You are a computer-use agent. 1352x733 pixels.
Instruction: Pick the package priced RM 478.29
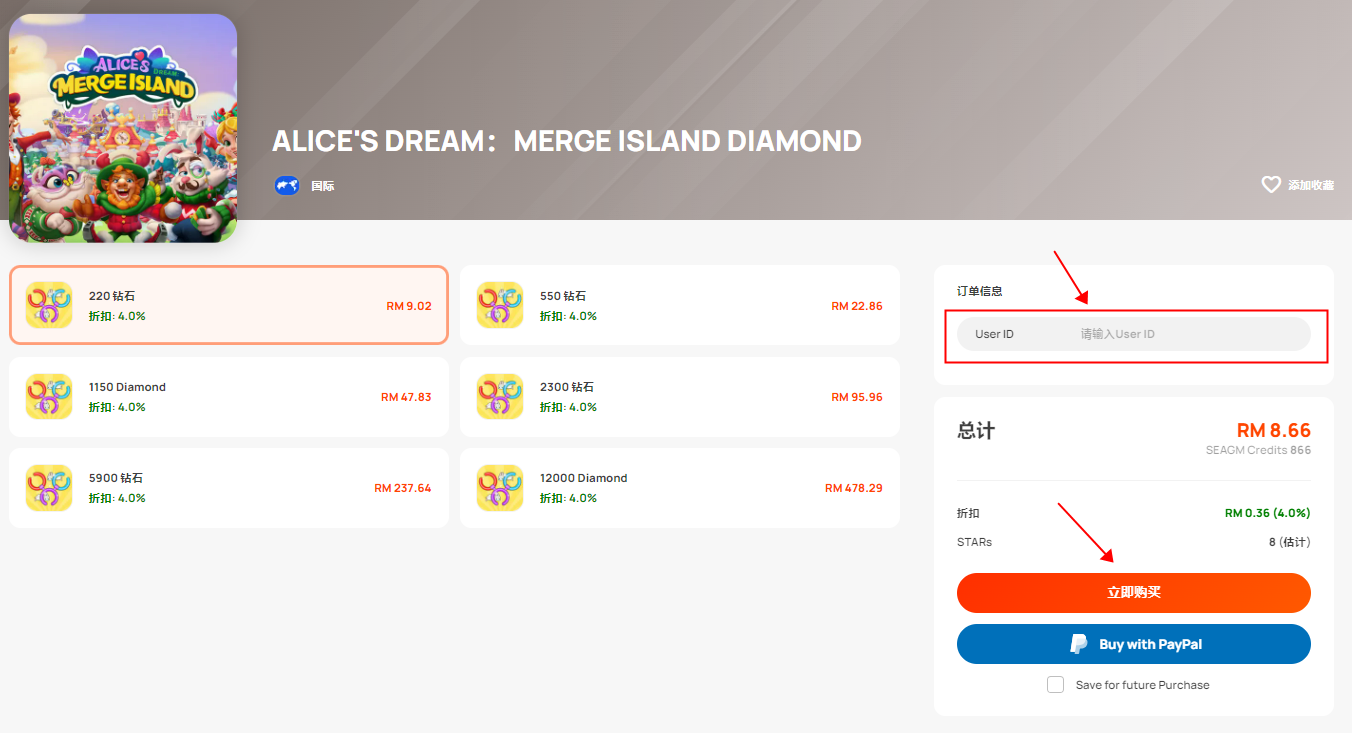tap(680, 487)
